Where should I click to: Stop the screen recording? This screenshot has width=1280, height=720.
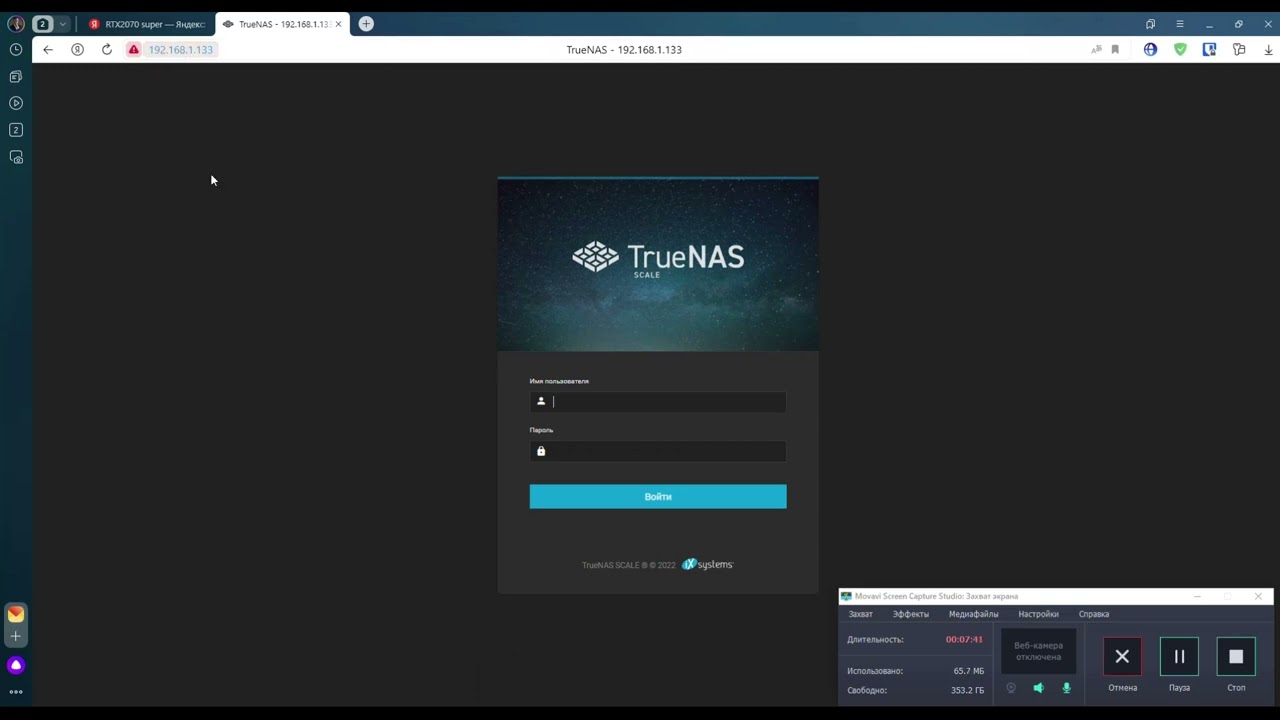pos(1236,657)
